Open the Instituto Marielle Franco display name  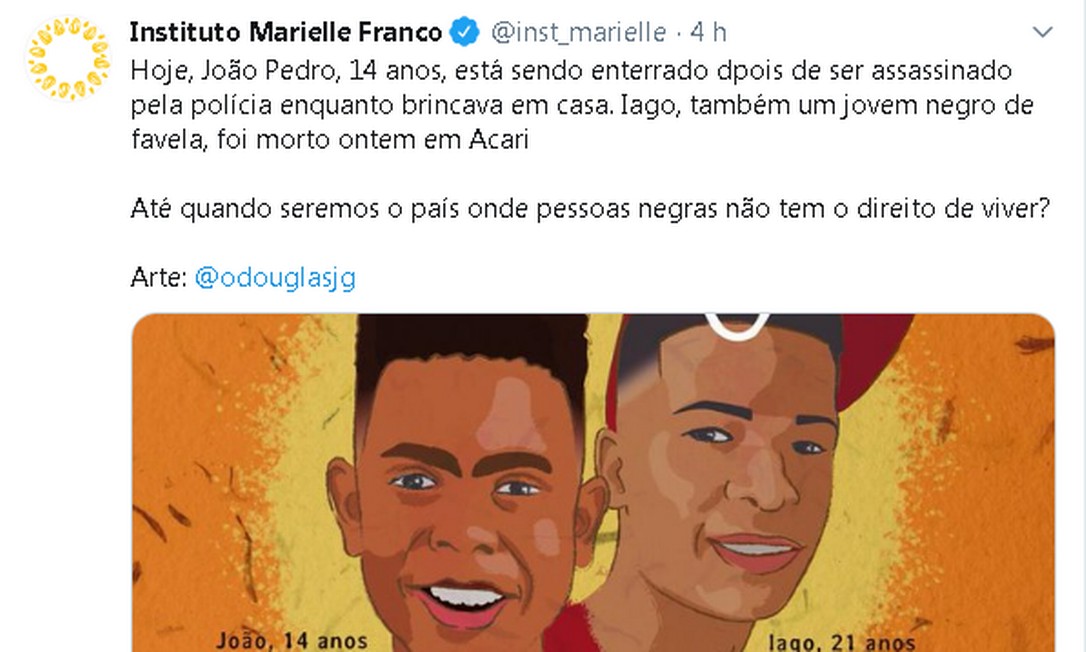[x=285, y=32]
